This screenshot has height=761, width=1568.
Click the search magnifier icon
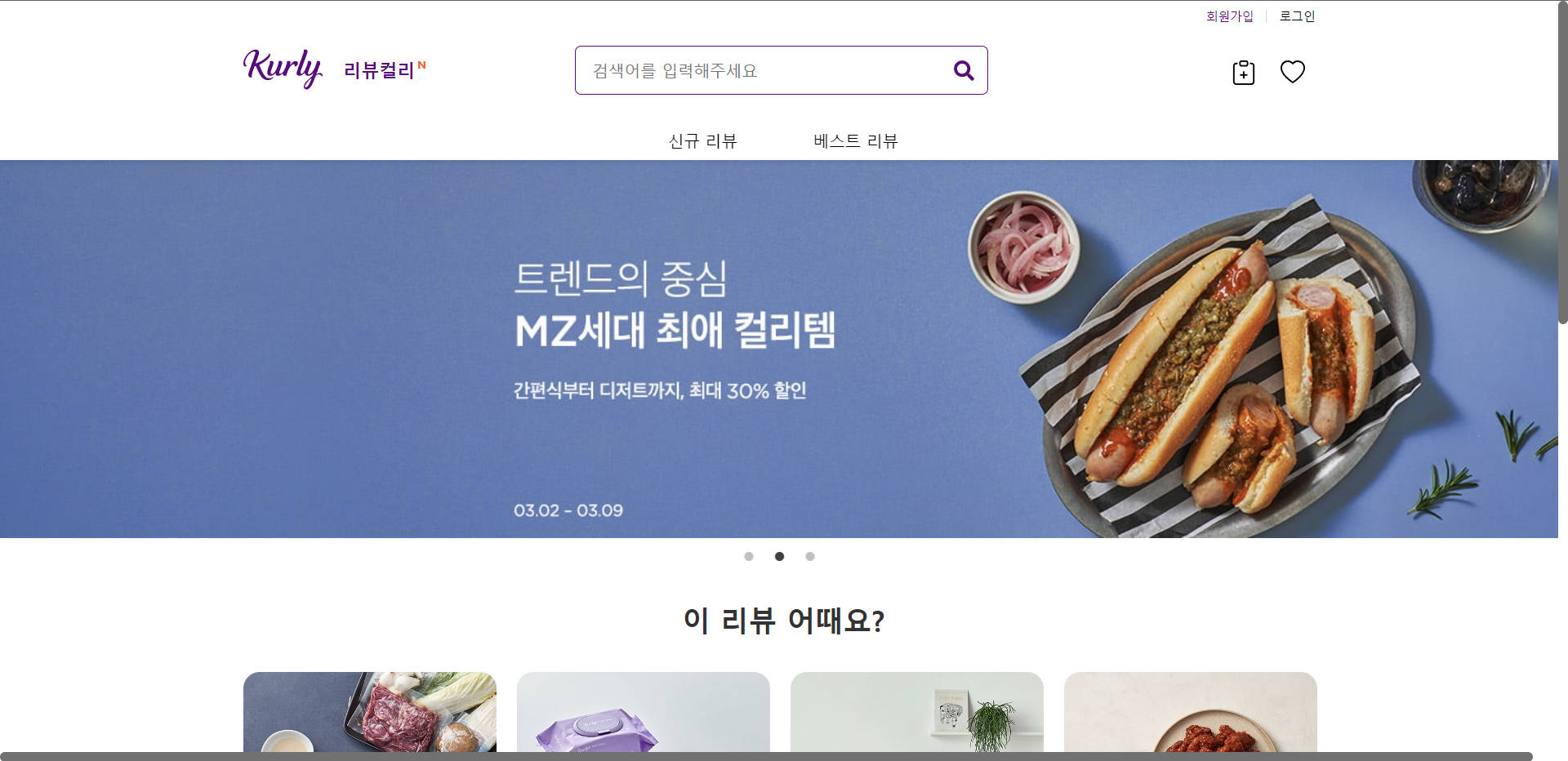[964, 71]
